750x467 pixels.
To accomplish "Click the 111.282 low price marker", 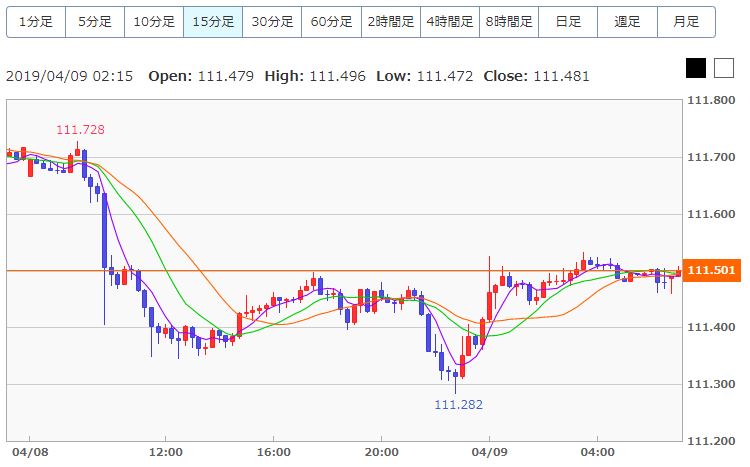I will [x=459, y=405].
